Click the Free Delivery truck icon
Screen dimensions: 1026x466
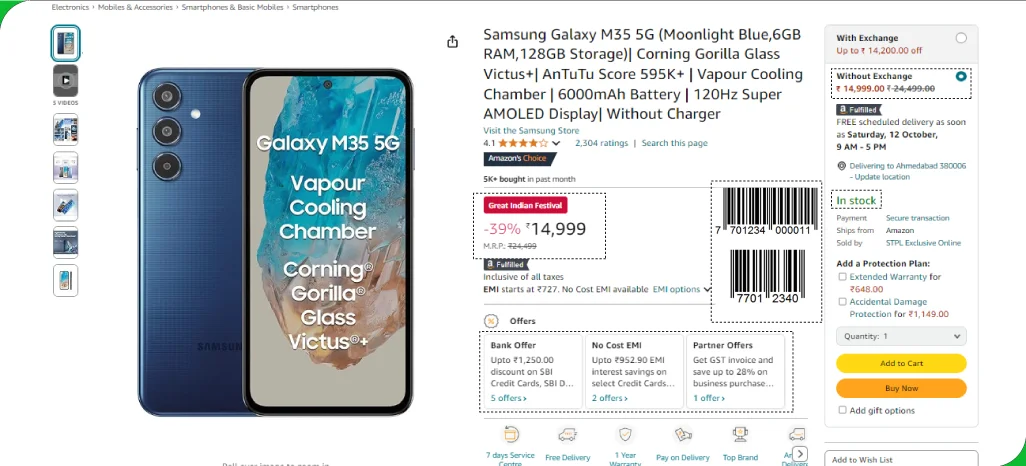point(567,434)
